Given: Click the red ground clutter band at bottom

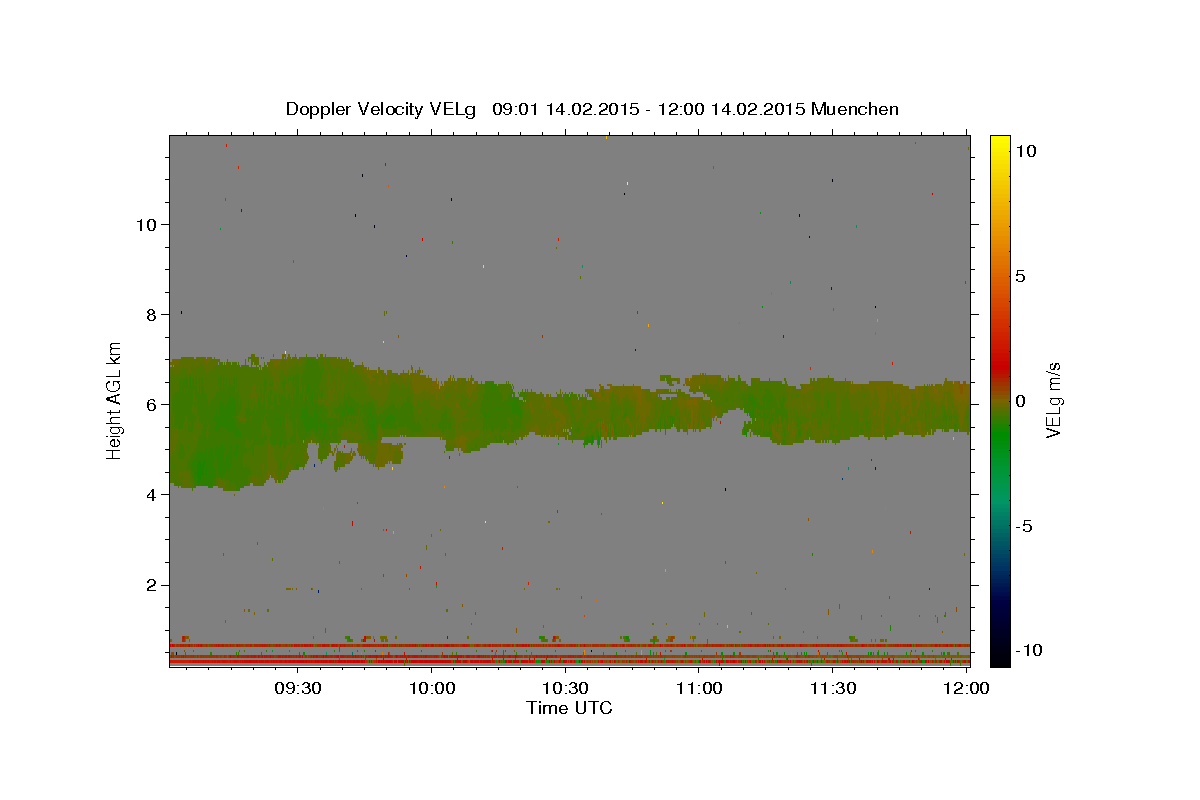Looking at the screenshot, I should point(569,661).
